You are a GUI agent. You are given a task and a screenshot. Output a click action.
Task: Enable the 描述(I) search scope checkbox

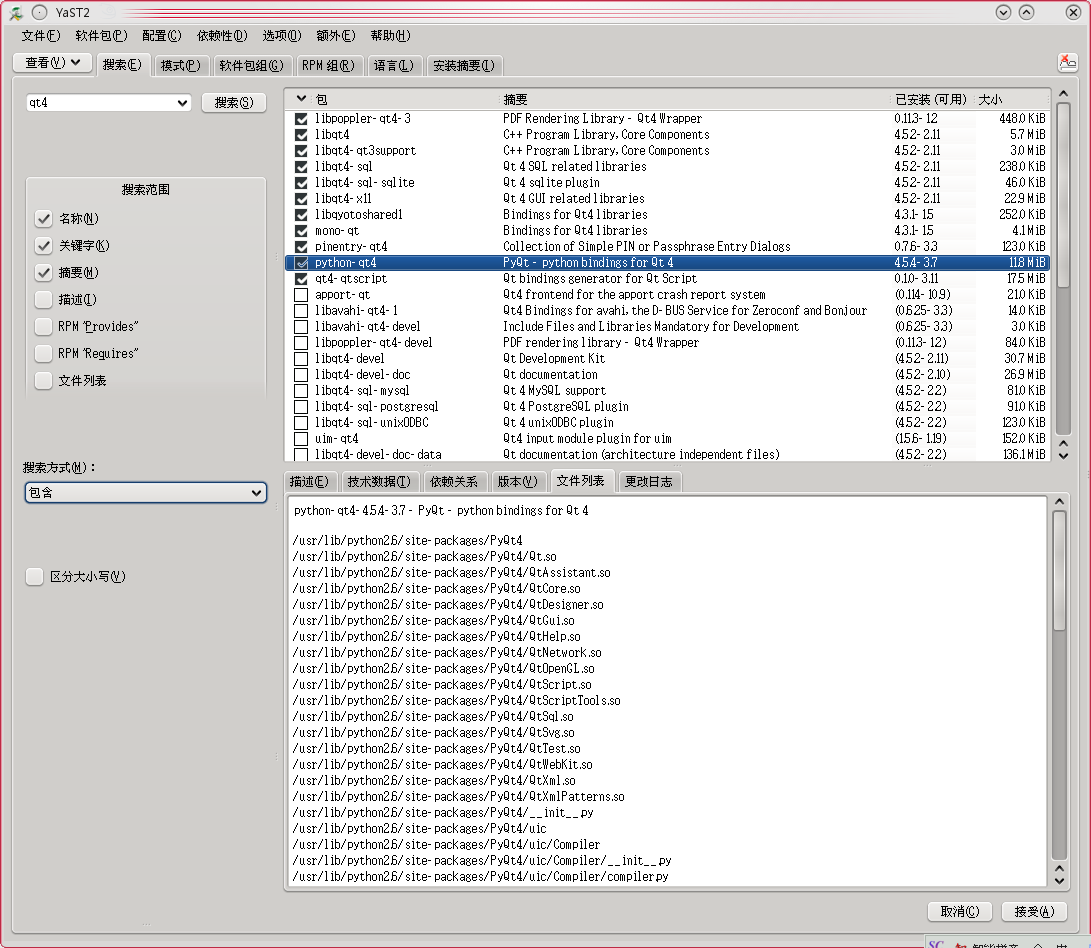43,300
